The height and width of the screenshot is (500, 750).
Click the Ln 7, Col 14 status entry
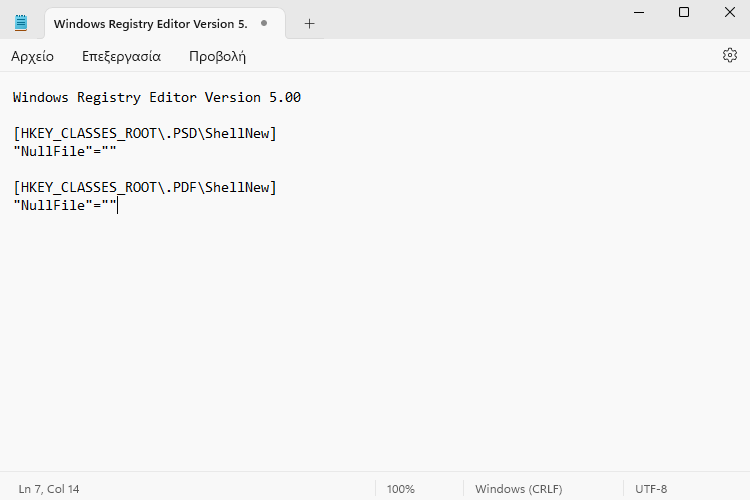pyautogui.click(x=49, y=489)
